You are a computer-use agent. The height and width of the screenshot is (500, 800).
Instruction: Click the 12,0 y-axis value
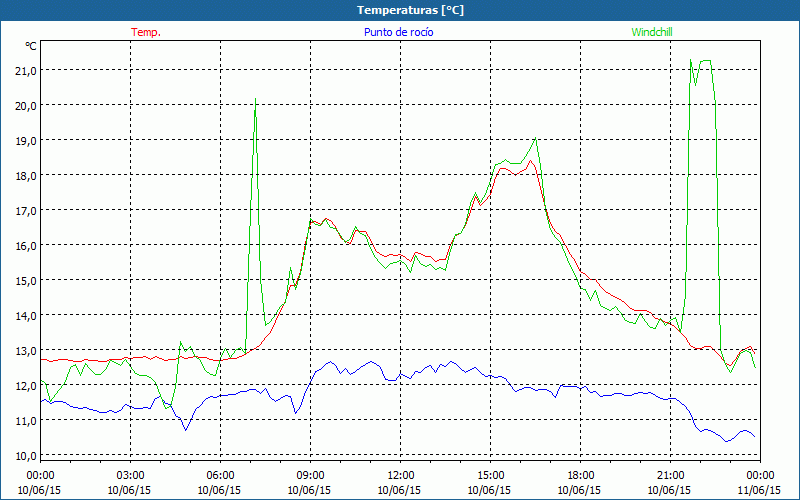tap(25, 386)
